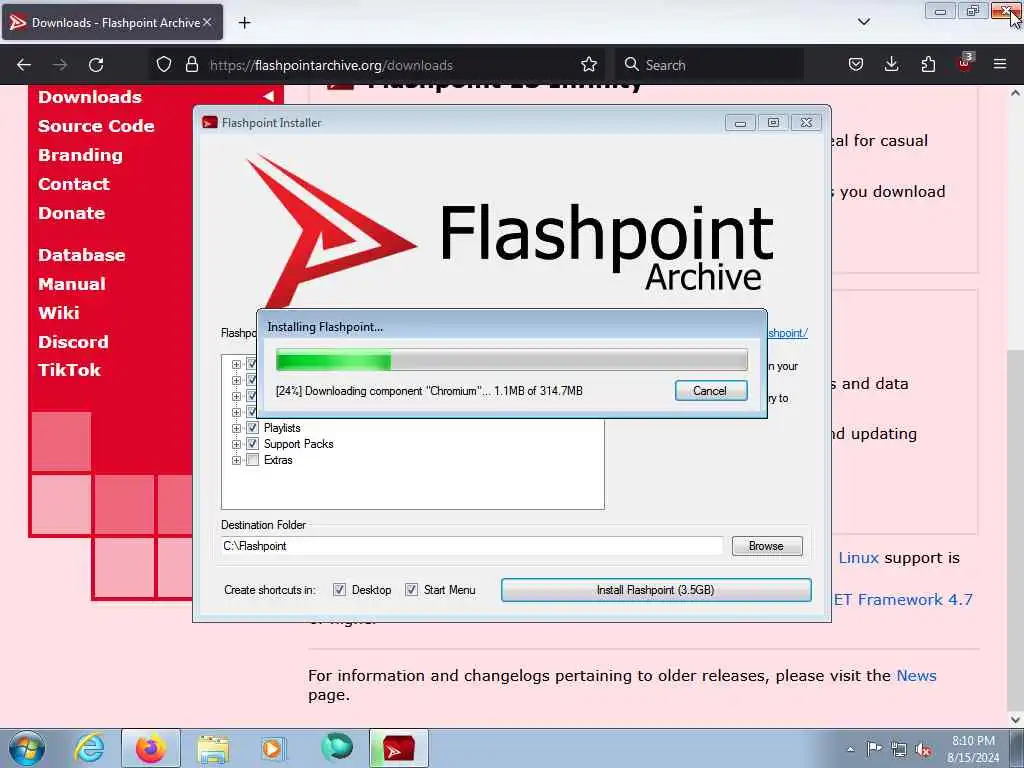Open Donate in the site sidebar
The width and height of the screenshot is (1024, 768).
[72, 213]
